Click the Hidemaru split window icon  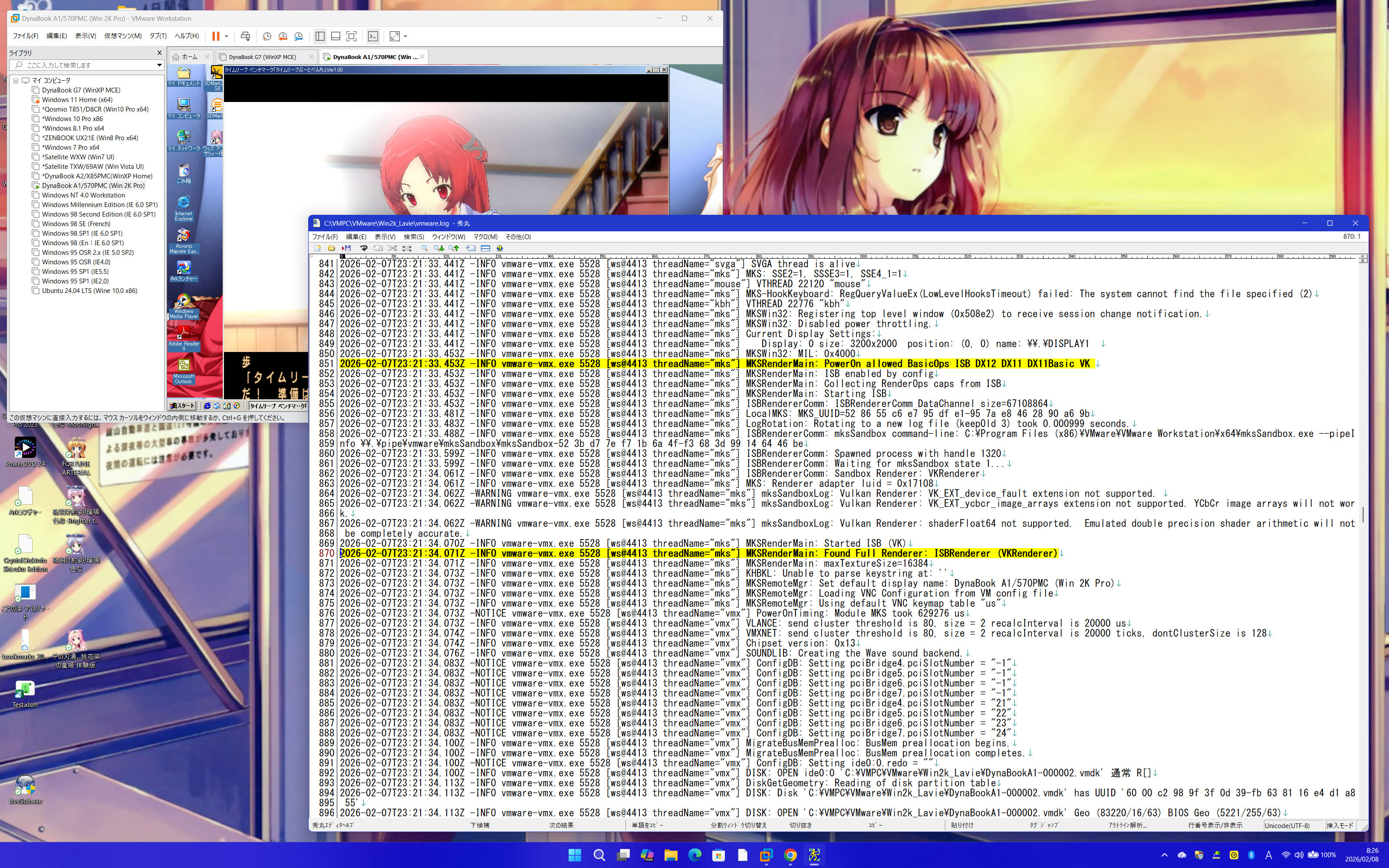(486, 248)
